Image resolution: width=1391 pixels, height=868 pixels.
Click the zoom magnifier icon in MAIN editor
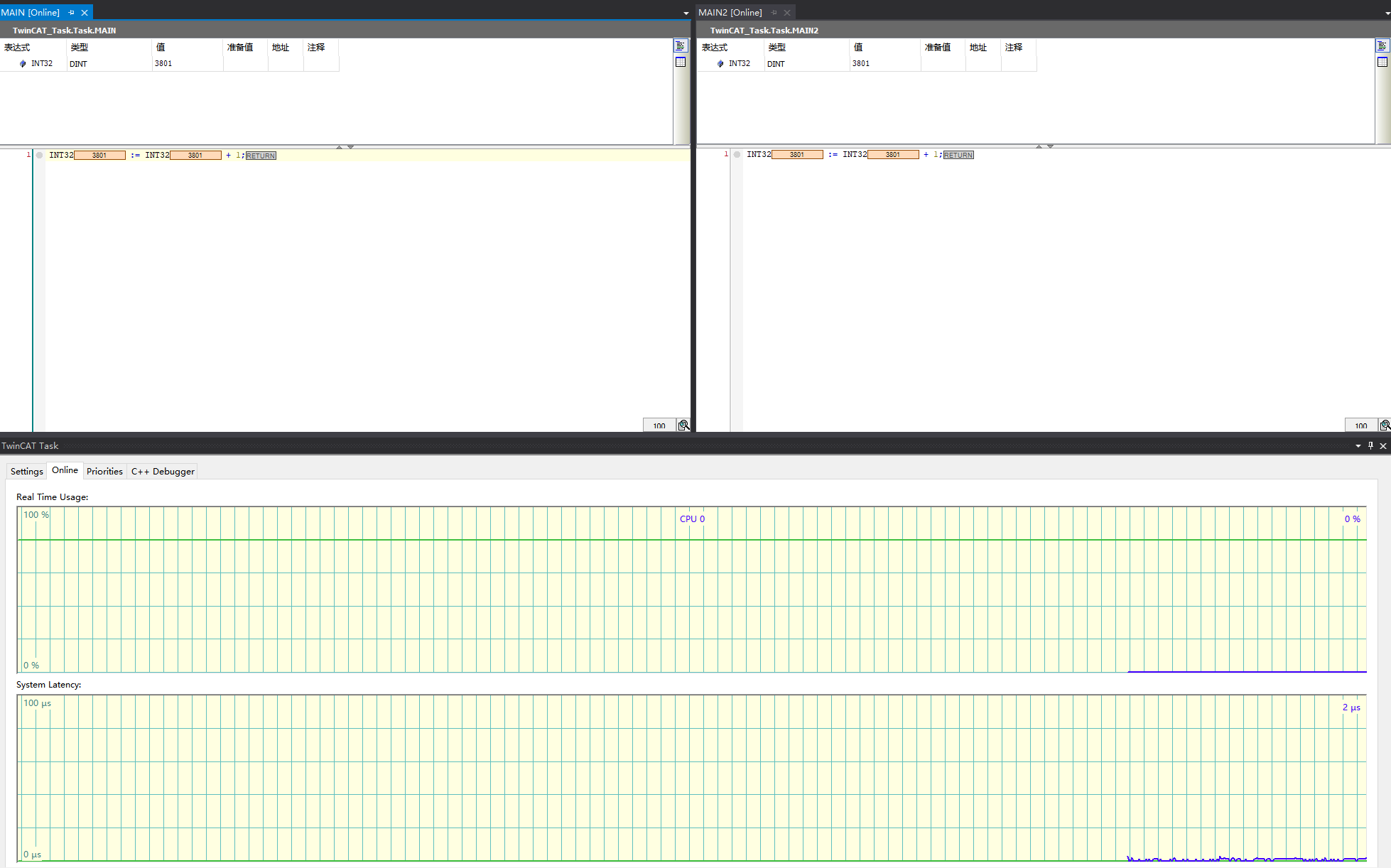coord(683,425)
